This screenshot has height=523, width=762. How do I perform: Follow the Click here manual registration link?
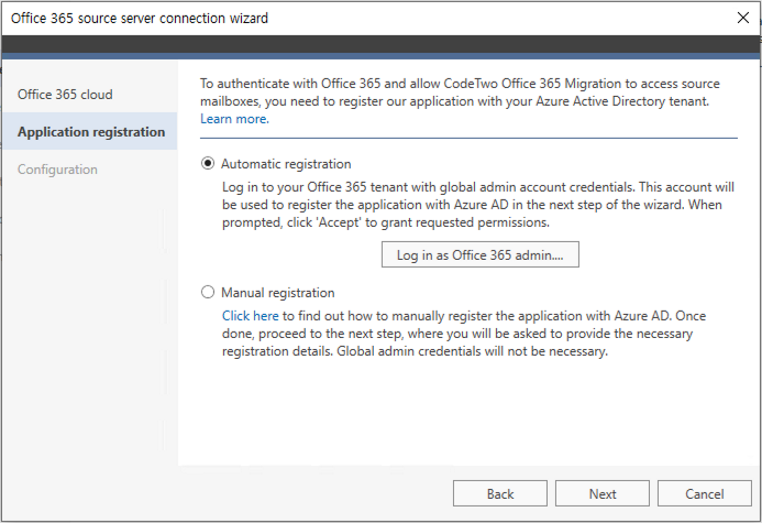[x=250, y=316]
